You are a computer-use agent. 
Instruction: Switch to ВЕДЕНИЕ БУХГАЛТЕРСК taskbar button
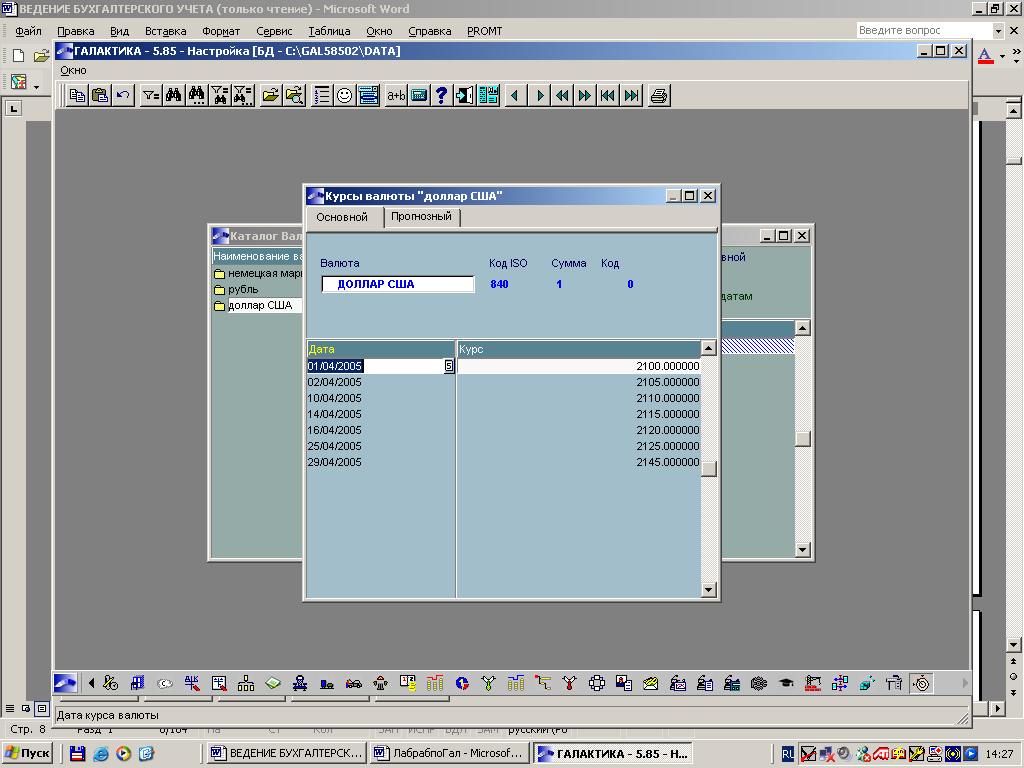(x=287, y=753)
